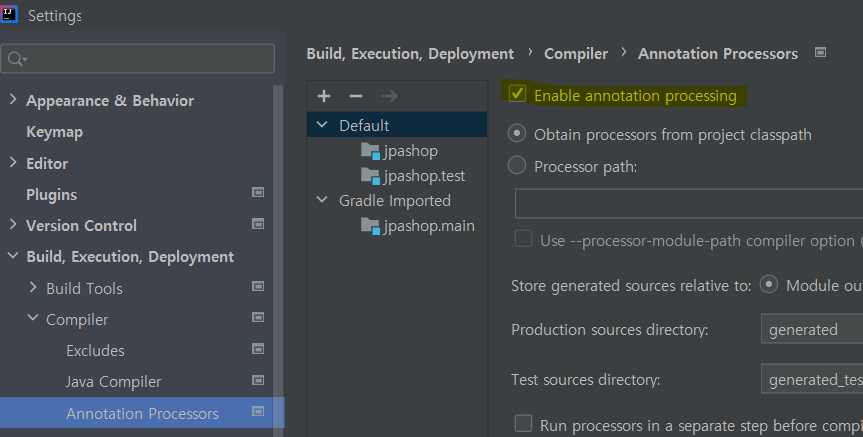Click the Compiler breadcrumb link
Viewport: 863px width, 437px height.
(x=576, y=54)
